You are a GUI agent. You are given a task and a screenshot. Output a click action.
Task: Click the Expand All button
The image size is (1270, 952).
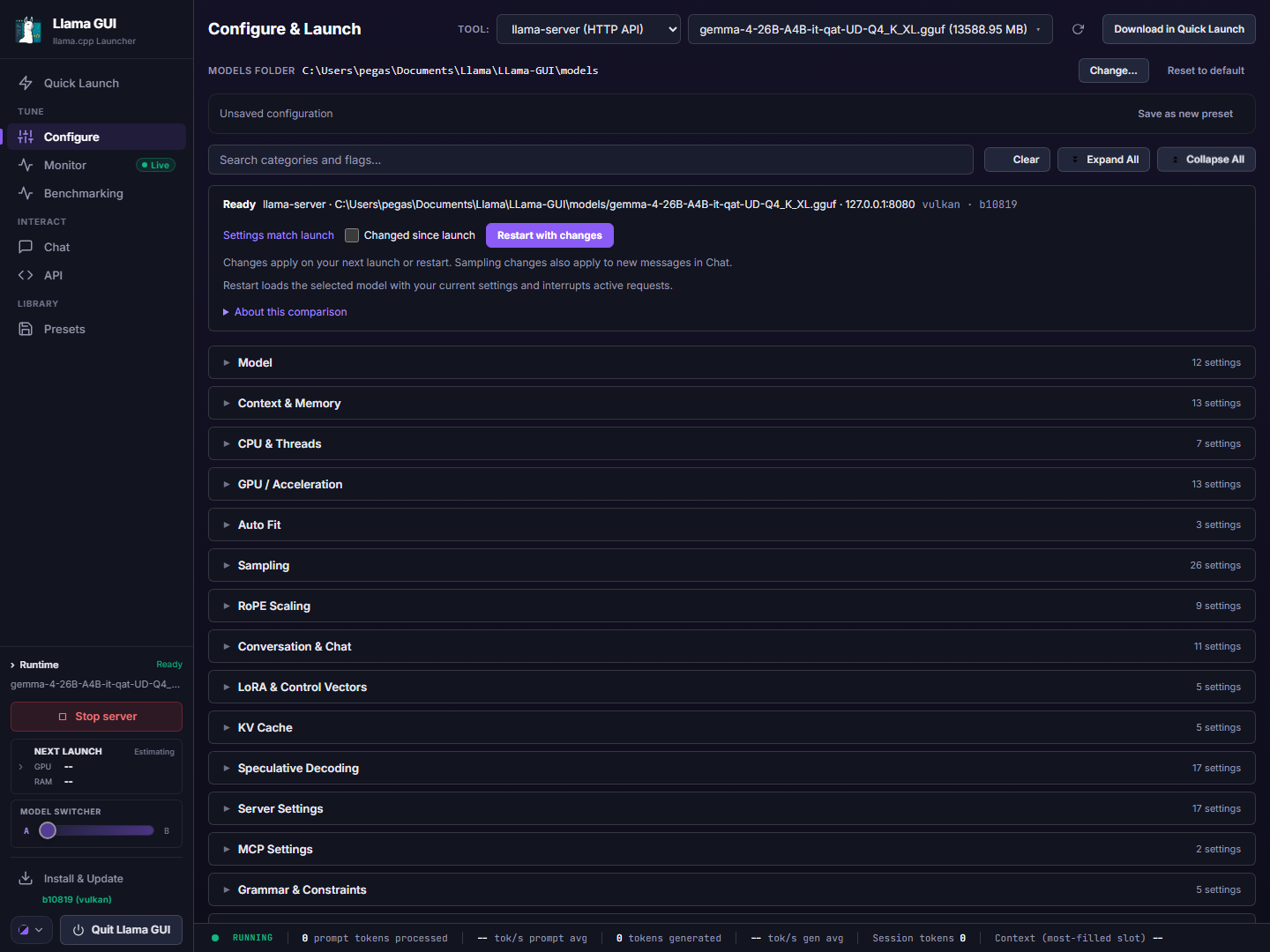1103,160
